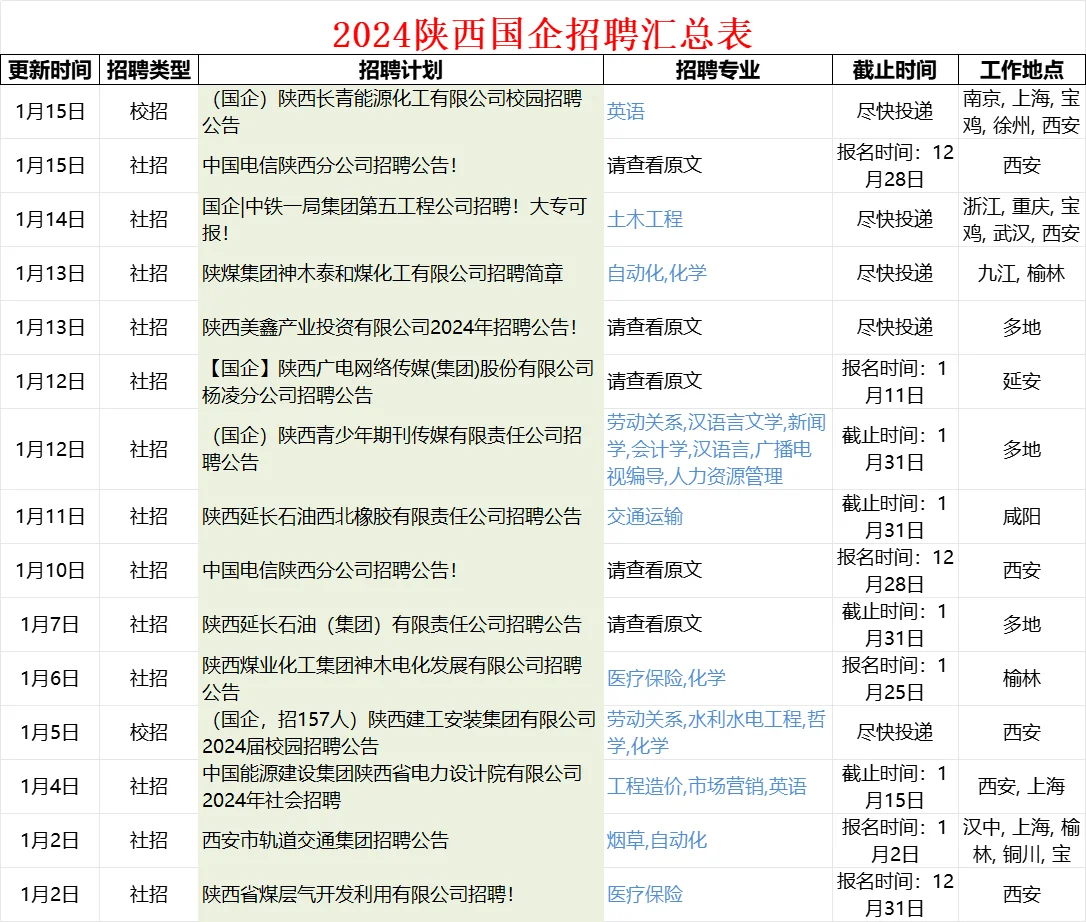This screenshot has width=1086, height=922.
Task: Select the 尽快投递 cell for 中铁一局
Action: point(895,219)
